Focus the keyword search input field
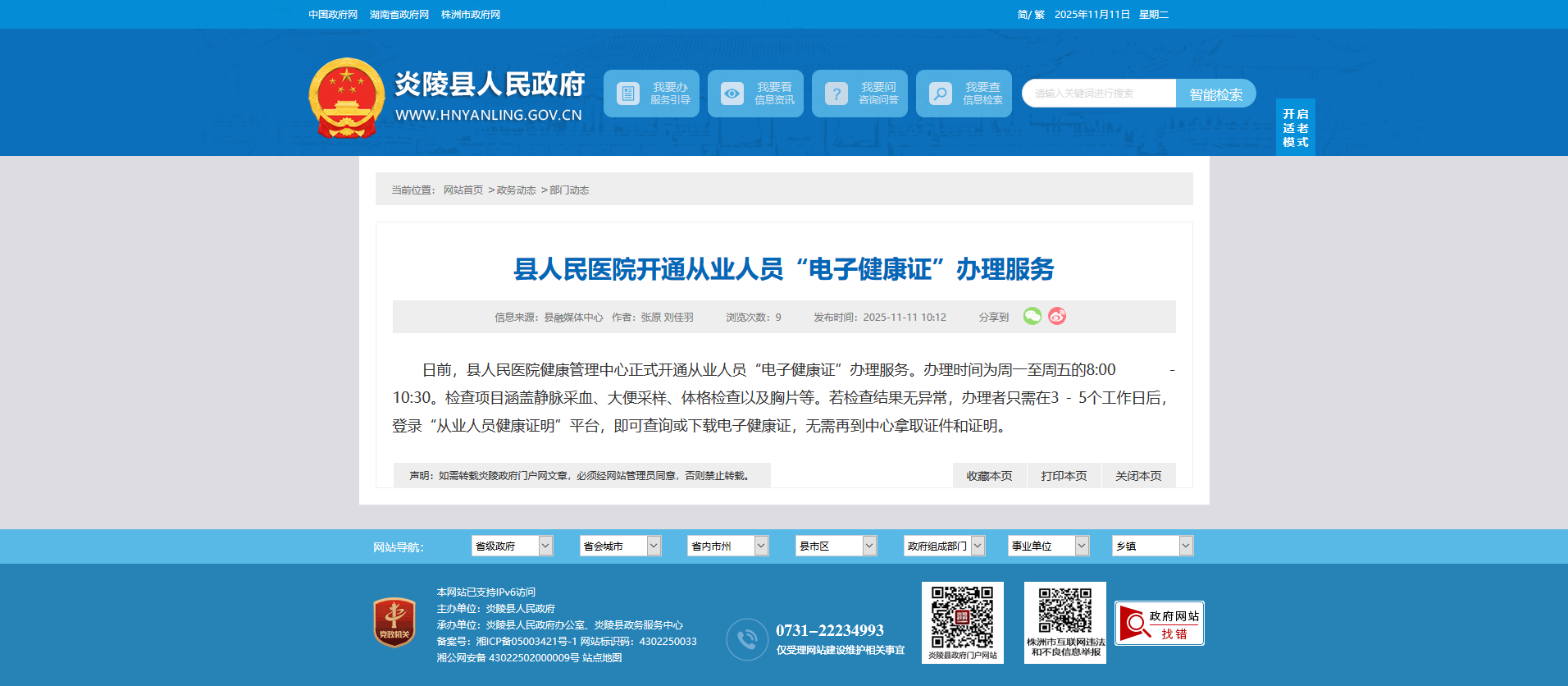This screenshot has width=1568, height=686. 1099,94
